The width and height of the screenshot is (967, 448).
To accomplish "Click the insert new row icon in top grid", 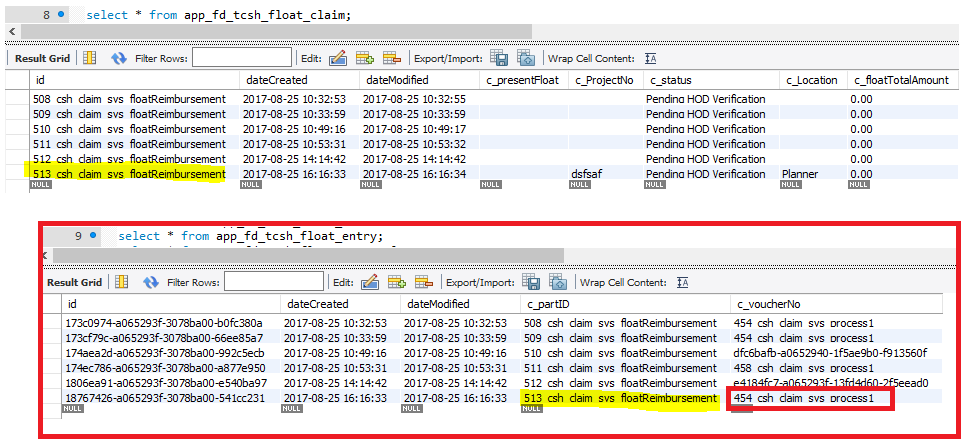I will (x=365, y=58).
